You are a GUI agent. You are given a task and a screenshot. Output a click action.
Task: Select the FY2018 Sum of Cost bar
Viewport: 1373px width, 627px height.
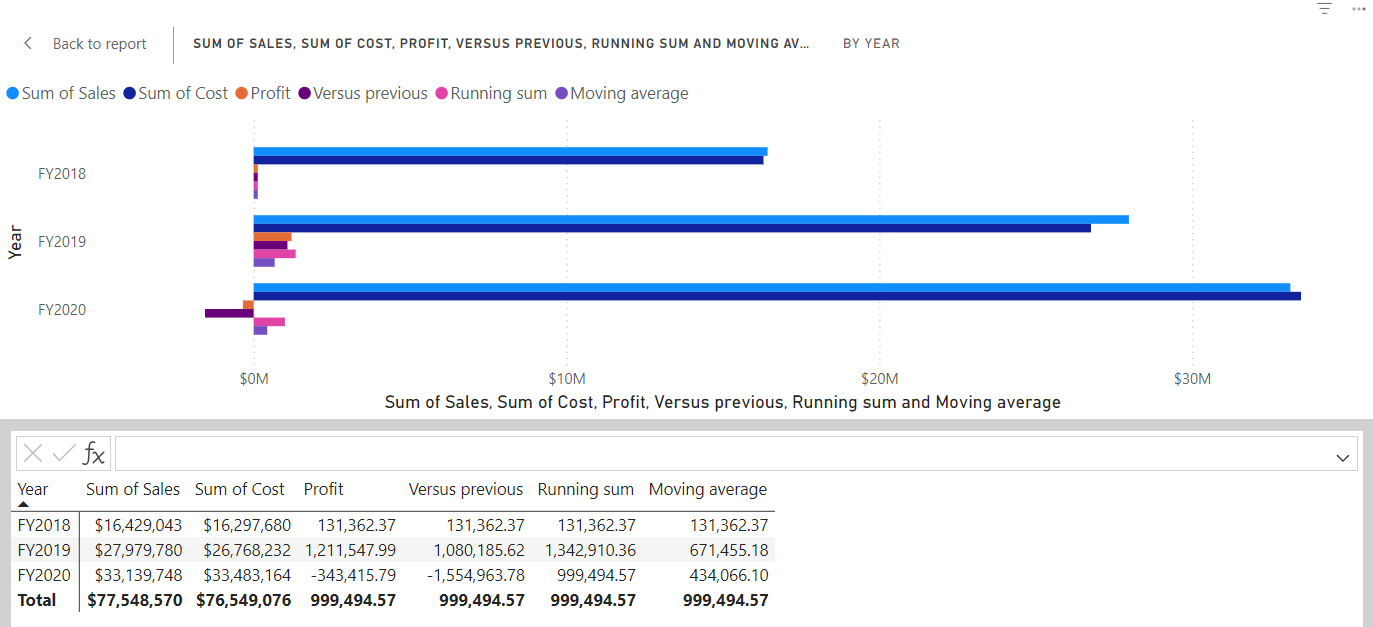pos(508,160)
